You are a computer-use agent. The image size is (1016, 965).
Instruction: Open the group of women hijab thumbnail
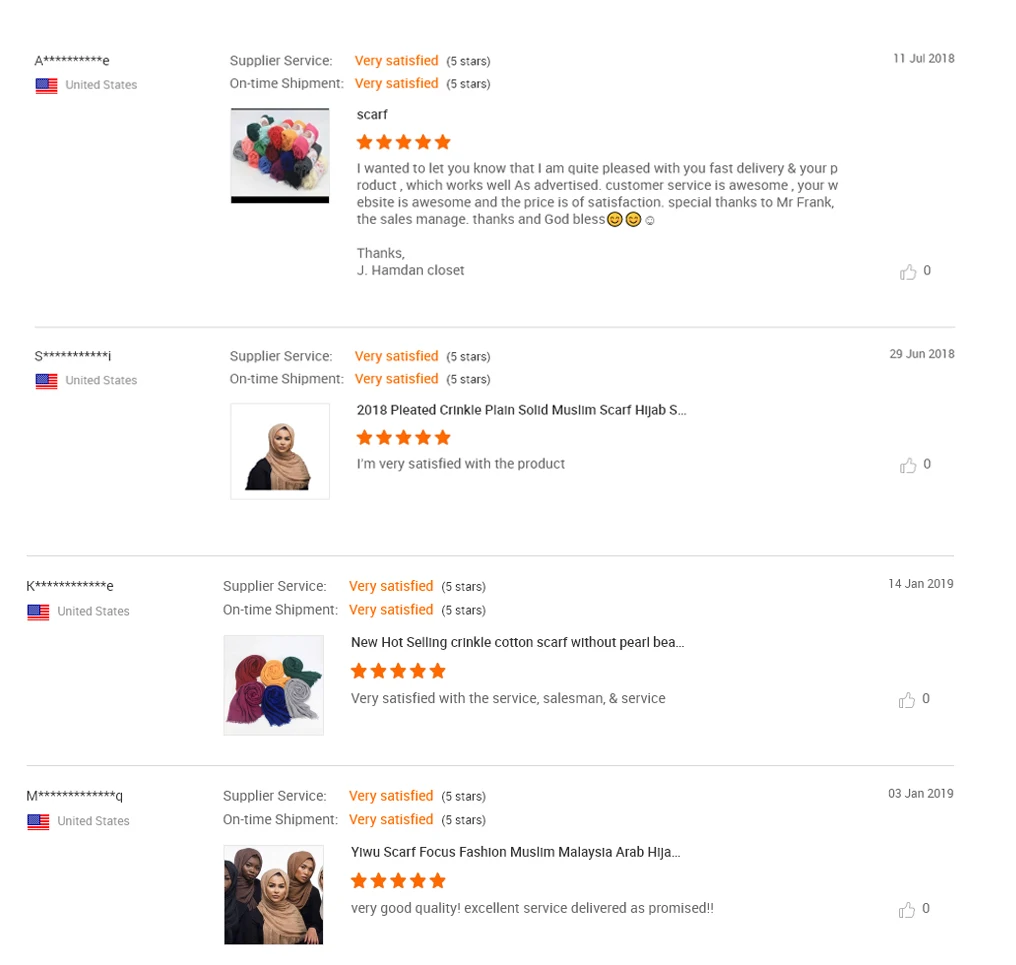coord(273,894)
